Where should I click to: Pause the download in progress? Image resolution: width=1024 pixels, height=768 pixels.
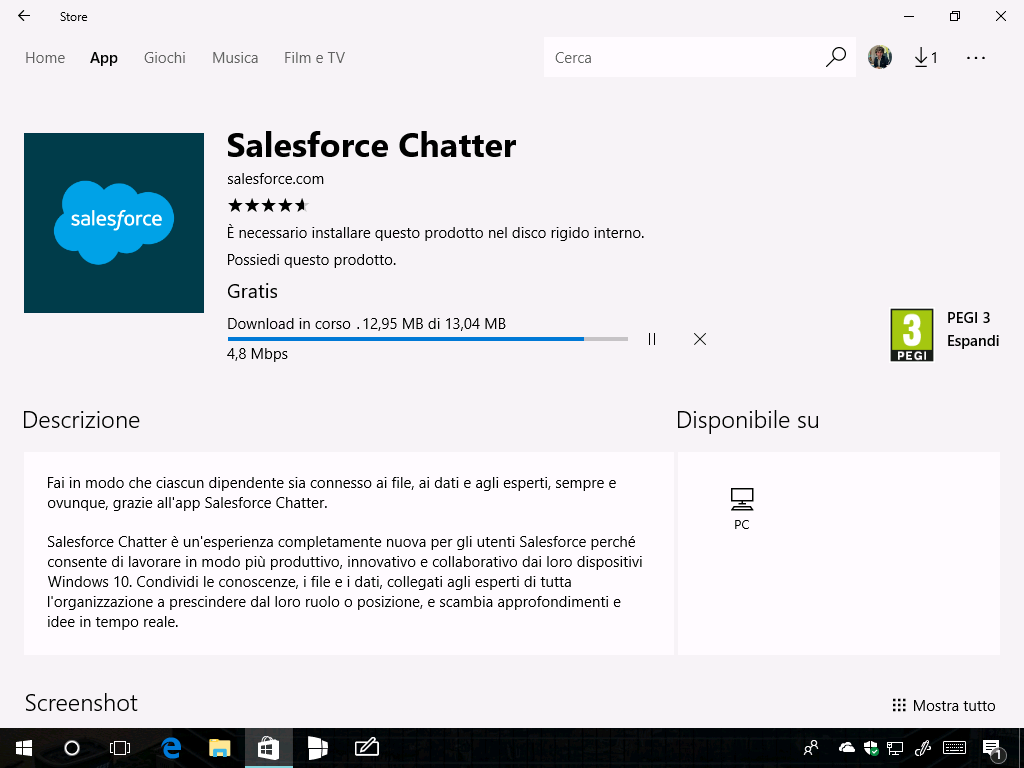[652, 339]
